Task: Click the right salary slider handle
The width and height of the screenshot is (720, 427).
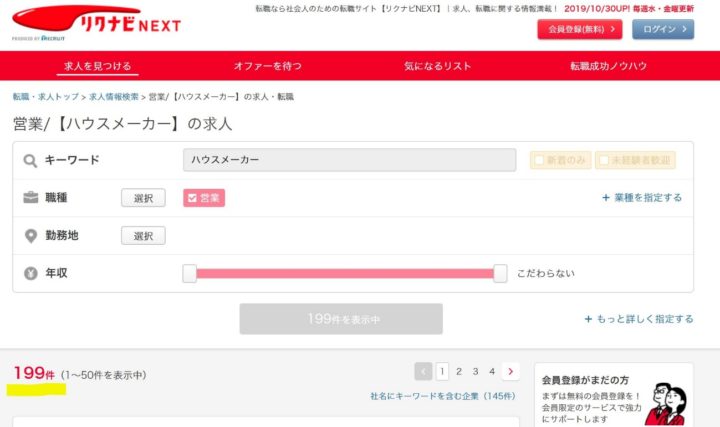Action: (x=500, y=273)
